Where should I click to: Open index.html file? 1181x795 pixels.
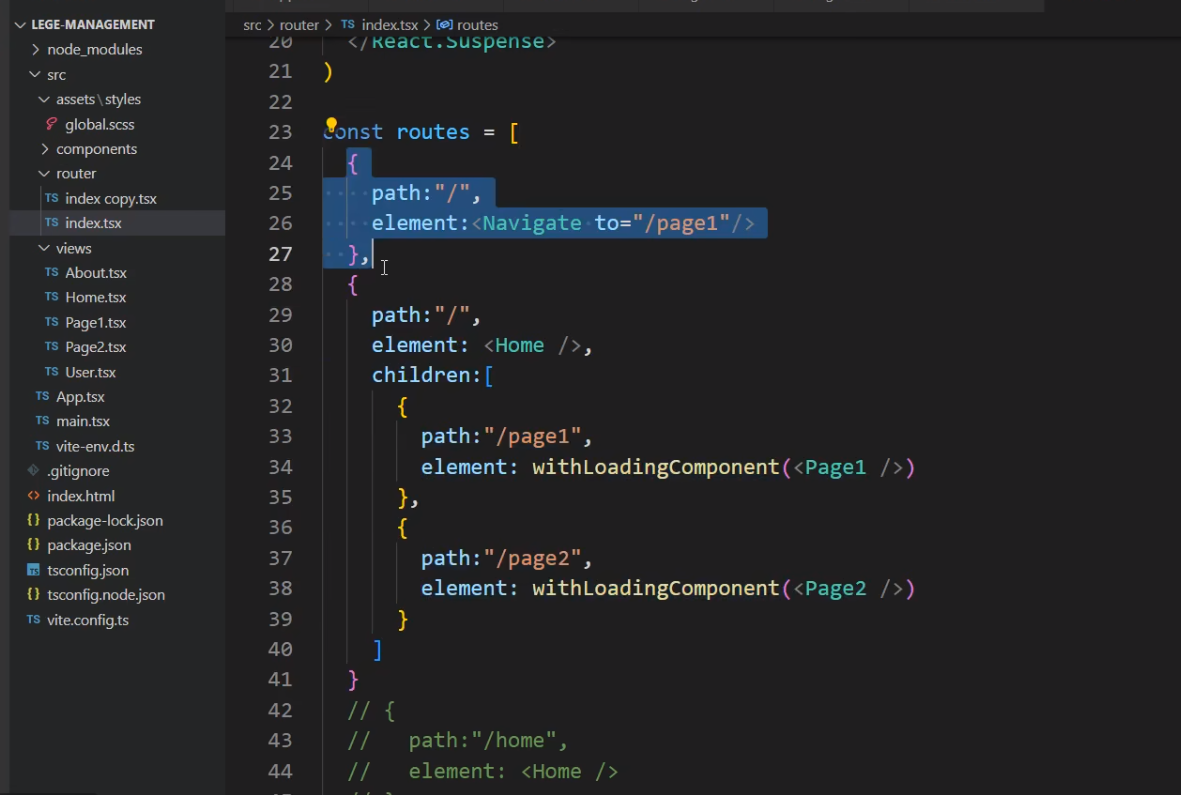click(81, 496)
